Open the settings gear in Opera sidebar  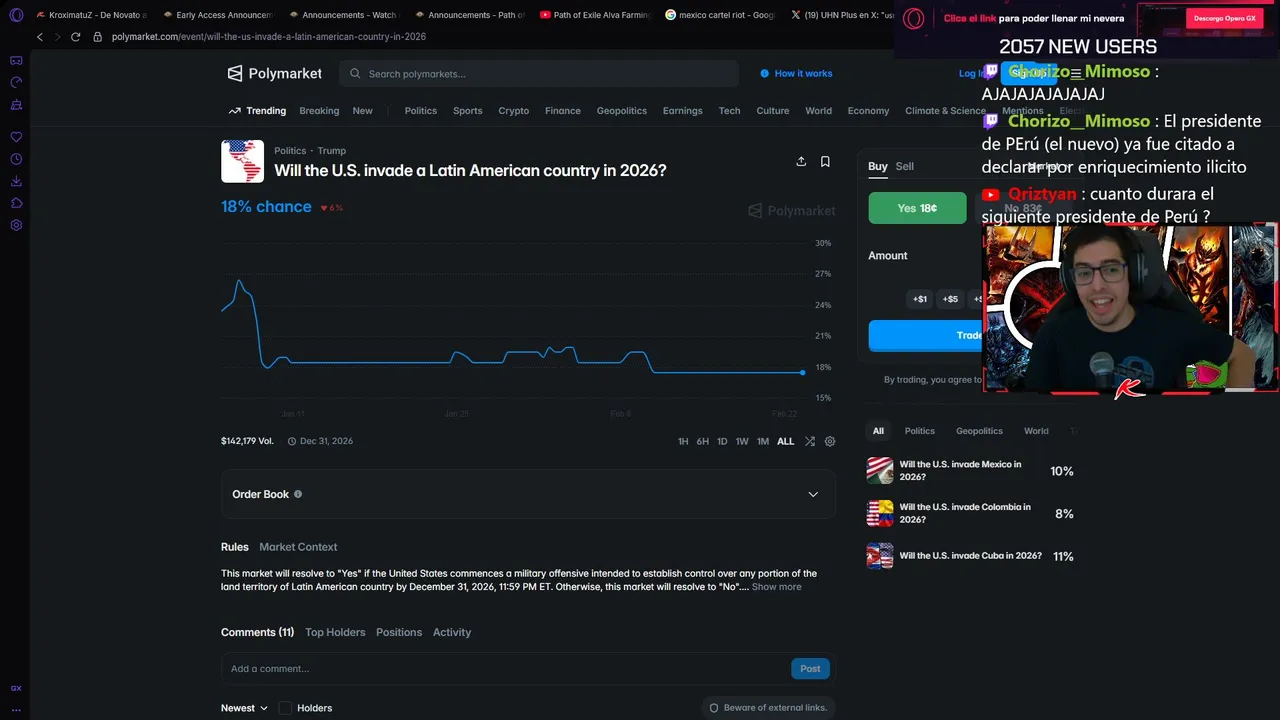click(16, 225)
